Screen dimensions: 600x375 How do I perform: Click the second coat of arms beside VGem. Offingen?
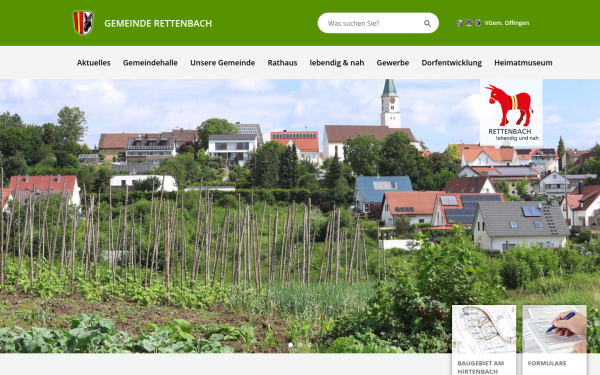tap(469, 23)
